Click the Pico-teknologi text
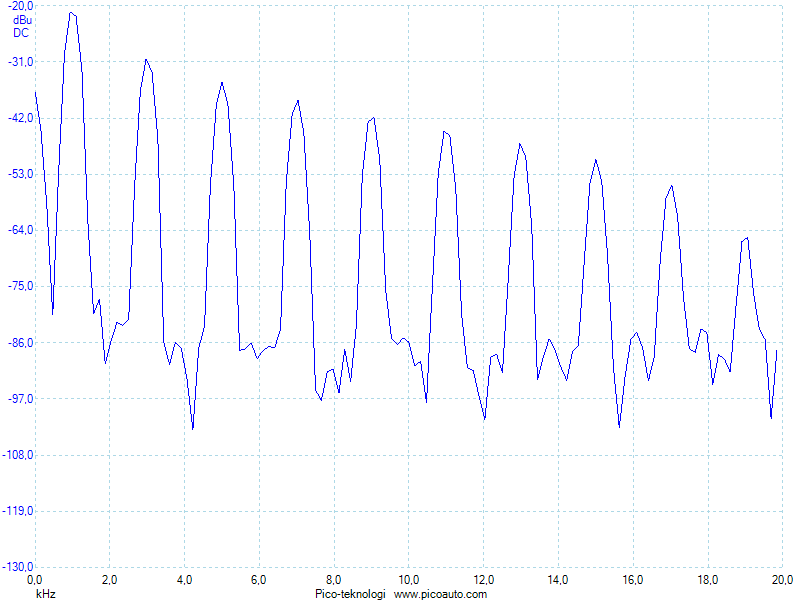The width and height of the screenshot is (800, 600). tap(350, 594)
